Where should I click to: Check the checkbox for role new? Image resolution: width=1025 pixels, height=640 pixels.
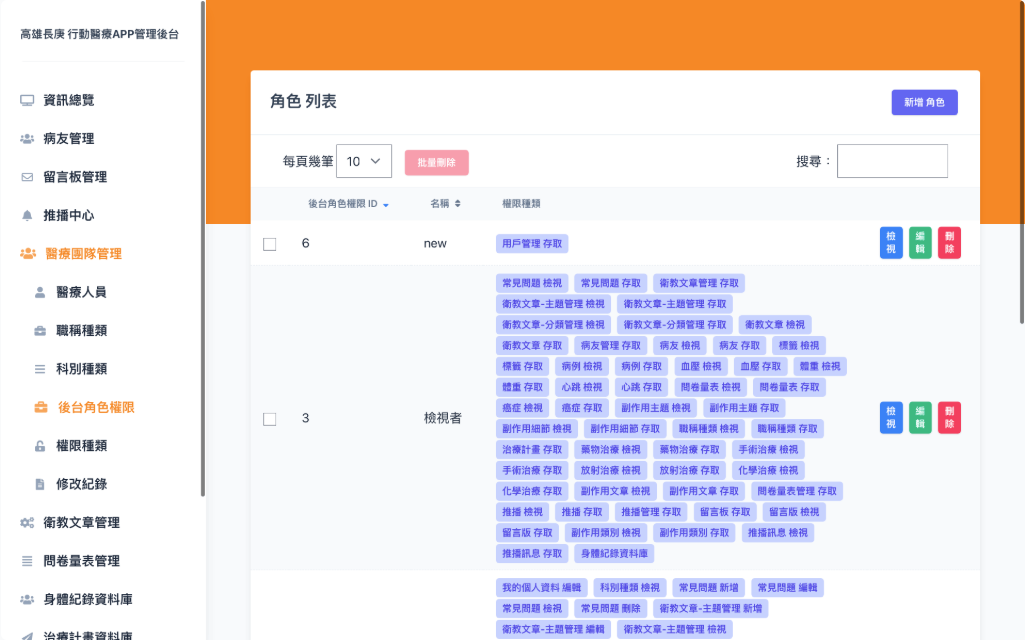[269, 243]
